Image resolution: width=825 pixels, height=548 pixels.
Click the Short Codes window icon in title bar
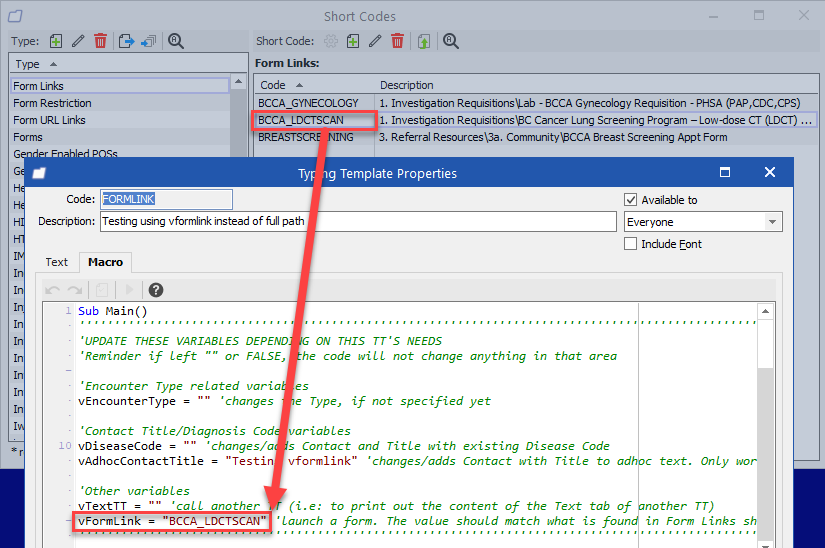click(15, 16)
